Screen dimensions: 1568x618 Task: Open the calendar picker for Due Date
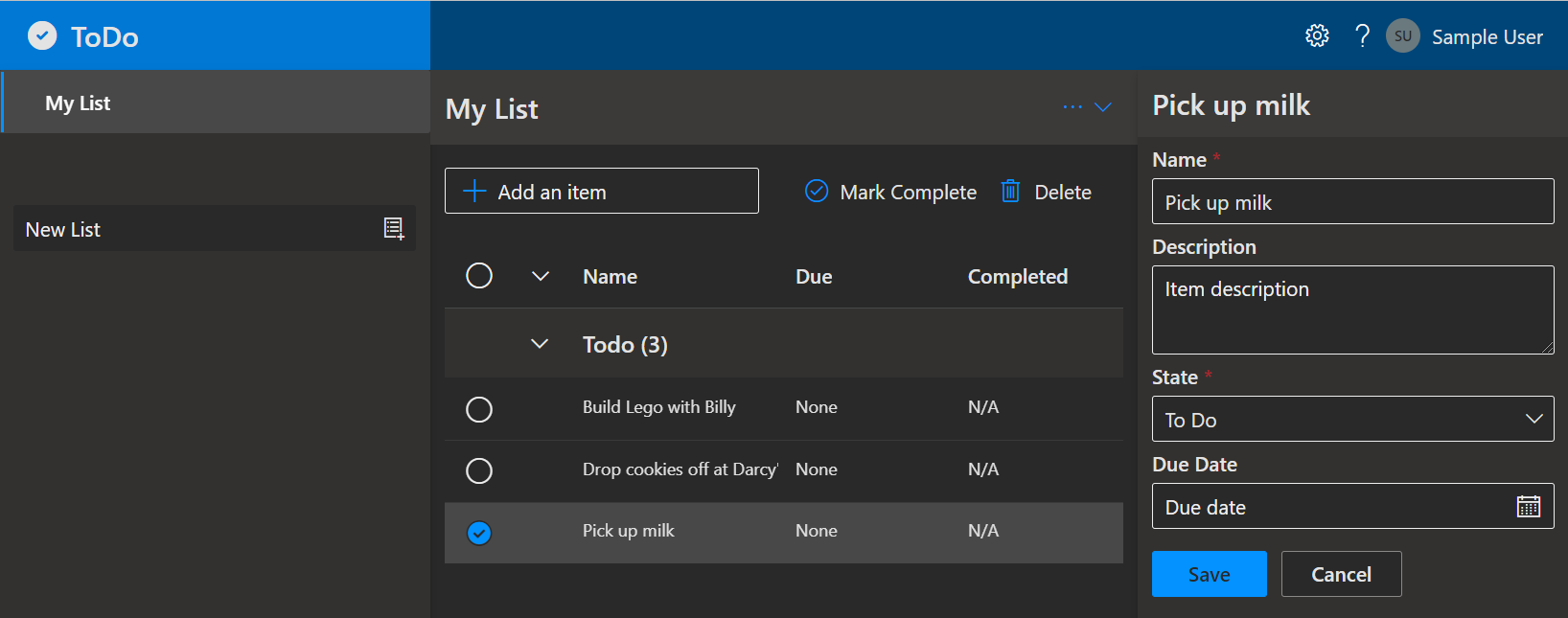click(x=1528, y=507)
